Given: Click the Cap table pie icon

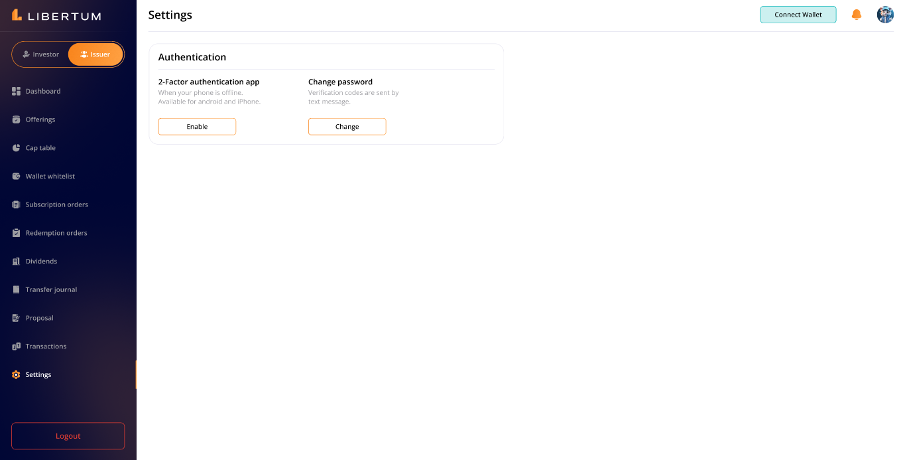Looking at the screenshot, I should (16, 148).
